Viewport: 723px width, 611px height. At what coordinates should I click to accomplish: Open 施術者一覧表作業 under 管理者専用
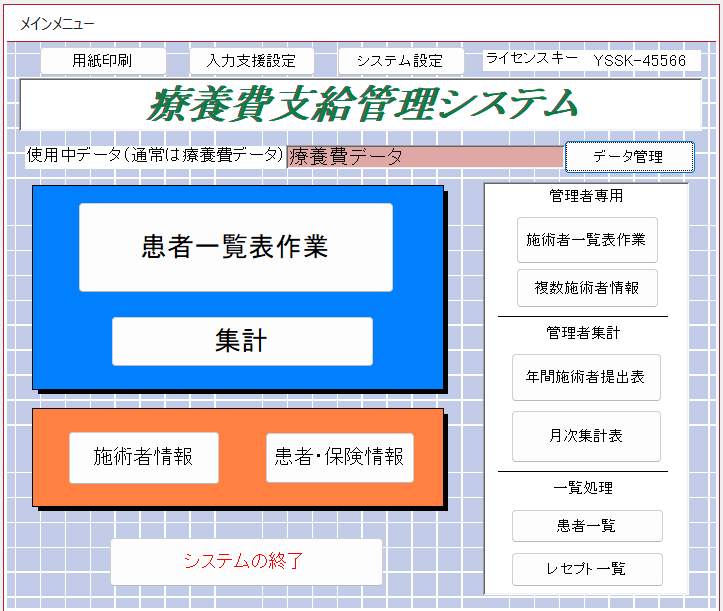point(586,240)
